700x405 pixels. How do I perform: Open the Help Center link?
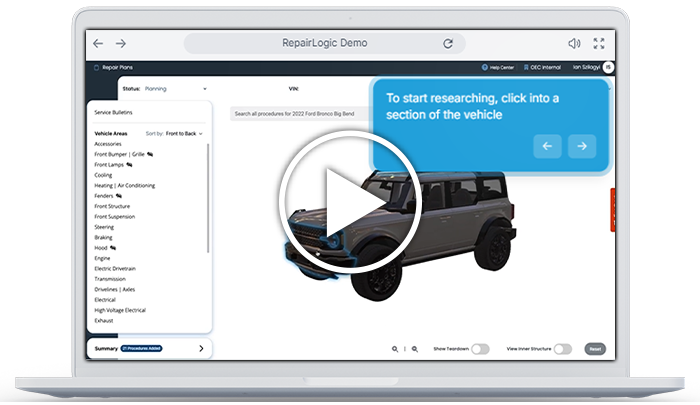point(498,67)
